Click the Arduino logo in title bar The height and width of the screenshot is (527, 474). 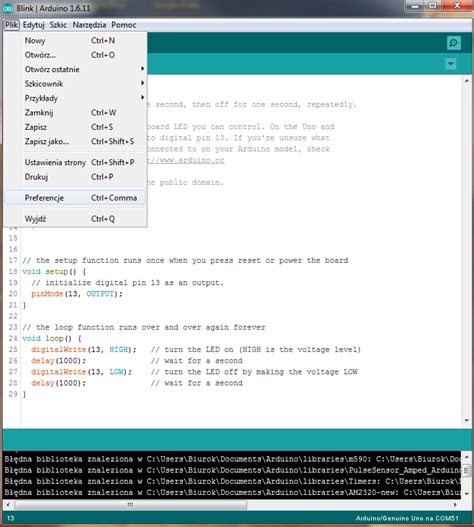coord(8,8)
